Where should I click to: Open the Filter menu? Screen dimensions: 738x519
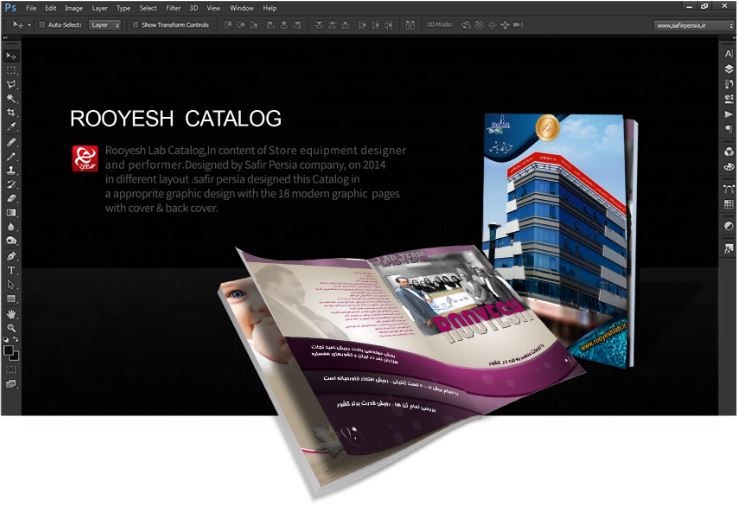[x=173, y=8]
